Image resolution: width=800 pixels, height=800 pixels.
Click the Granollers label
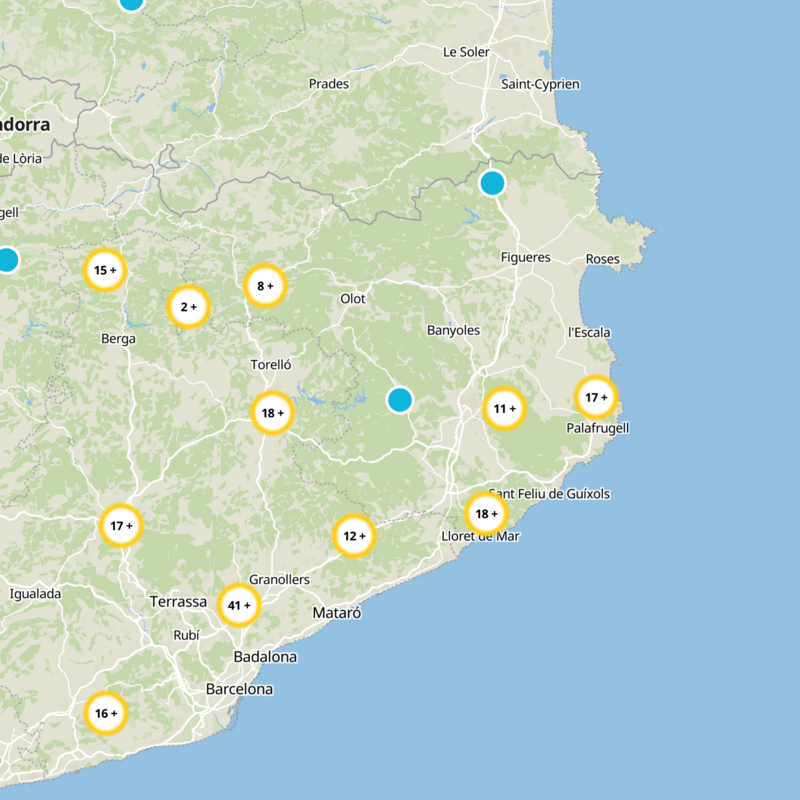coord(279,580)
